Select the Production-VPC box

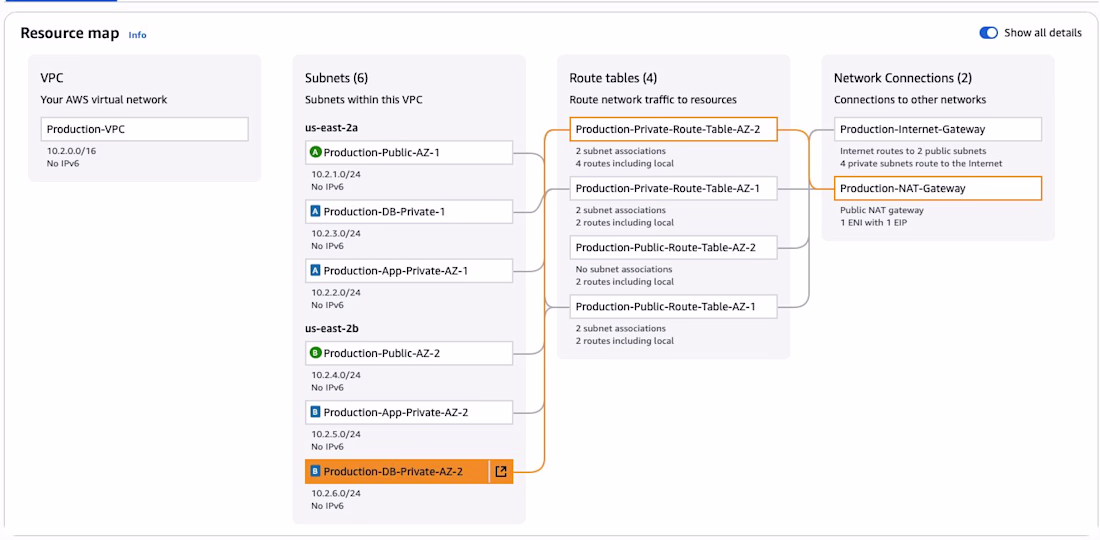[x=144, y=129]
